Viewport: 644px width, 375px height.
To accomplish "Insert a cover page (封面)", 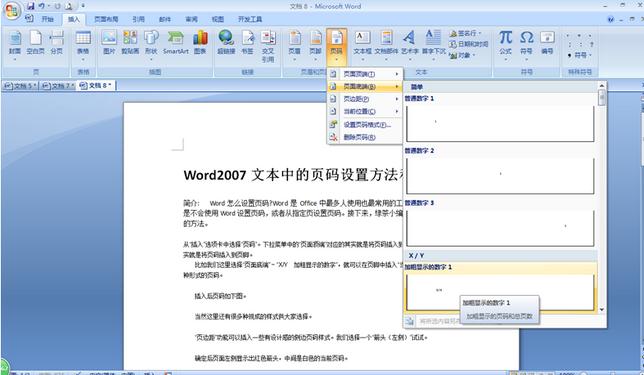I will click(15, 45).
